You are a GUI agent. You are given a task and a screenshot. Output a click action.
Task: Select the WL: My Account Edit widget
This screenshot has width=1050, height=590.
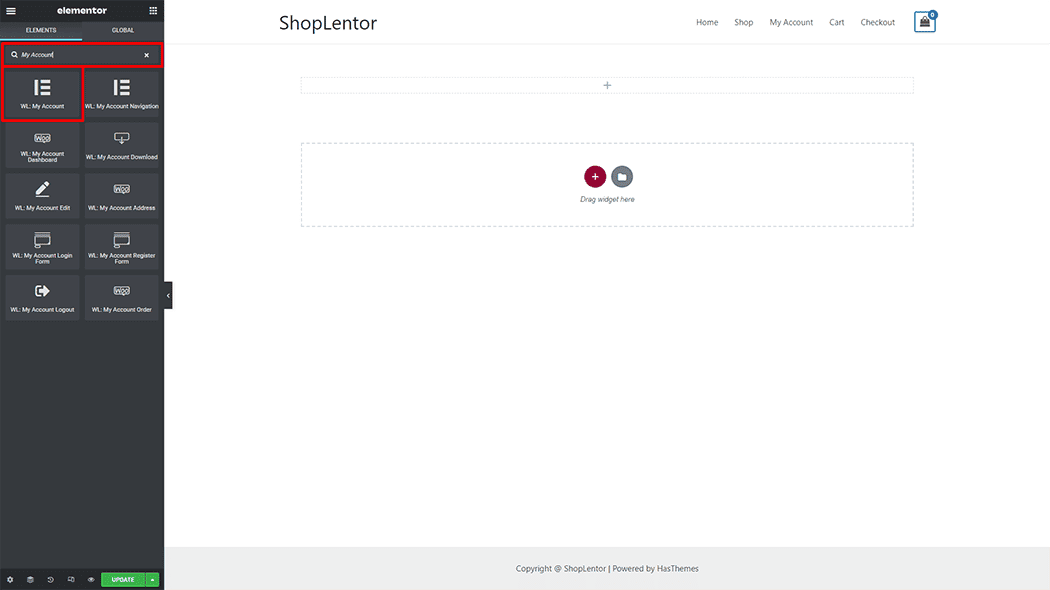pos(42,196)
